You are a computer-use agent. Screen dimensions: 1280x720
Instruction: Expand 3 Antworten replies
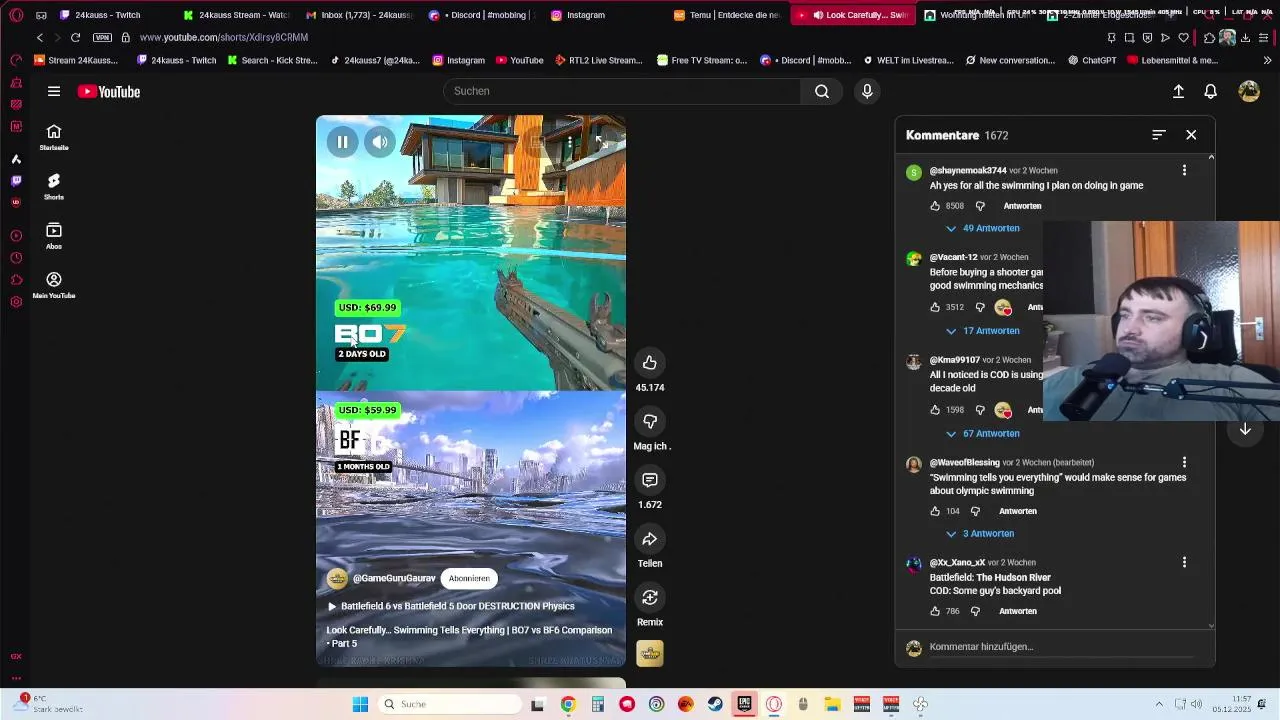(x=980, y=534)
